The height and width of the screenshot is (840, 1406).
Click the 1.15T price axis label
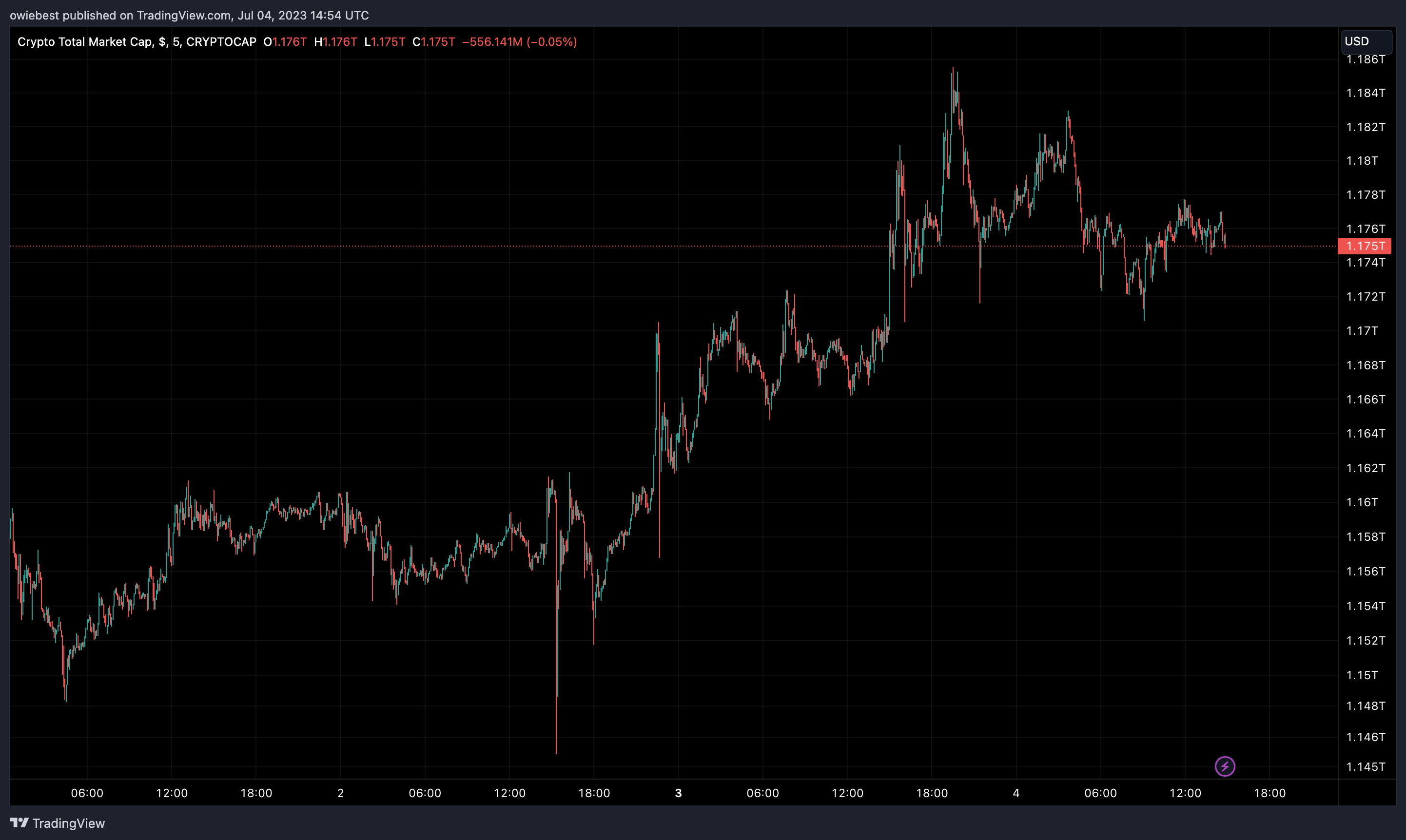[x=1362, y=675]
